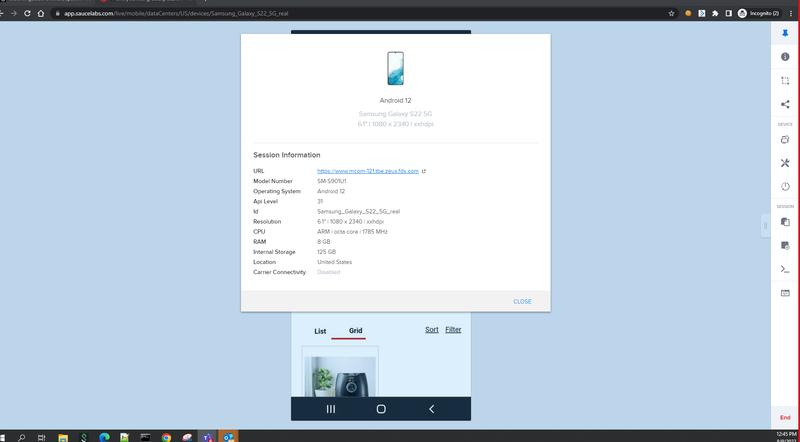Image resolution: width=800 pixels, height=442 pixels.
Task: Switch to List view on the device screen
Action: tap(320, 331)
